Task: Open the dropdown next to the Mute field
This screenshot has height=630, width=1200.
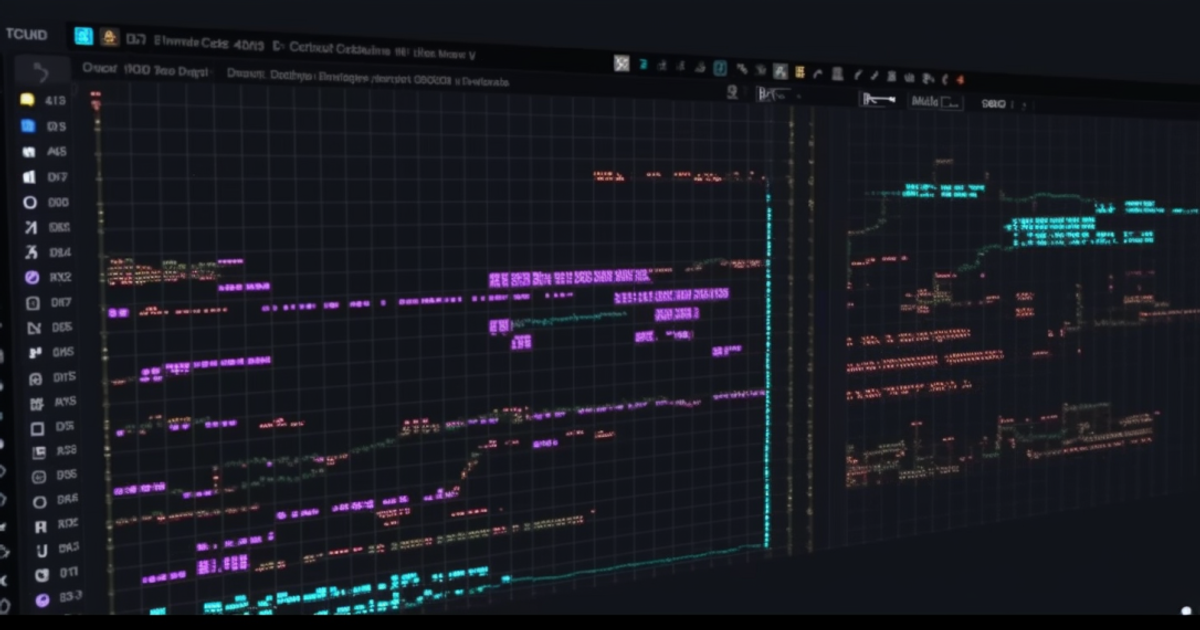Action: point(950,101)
